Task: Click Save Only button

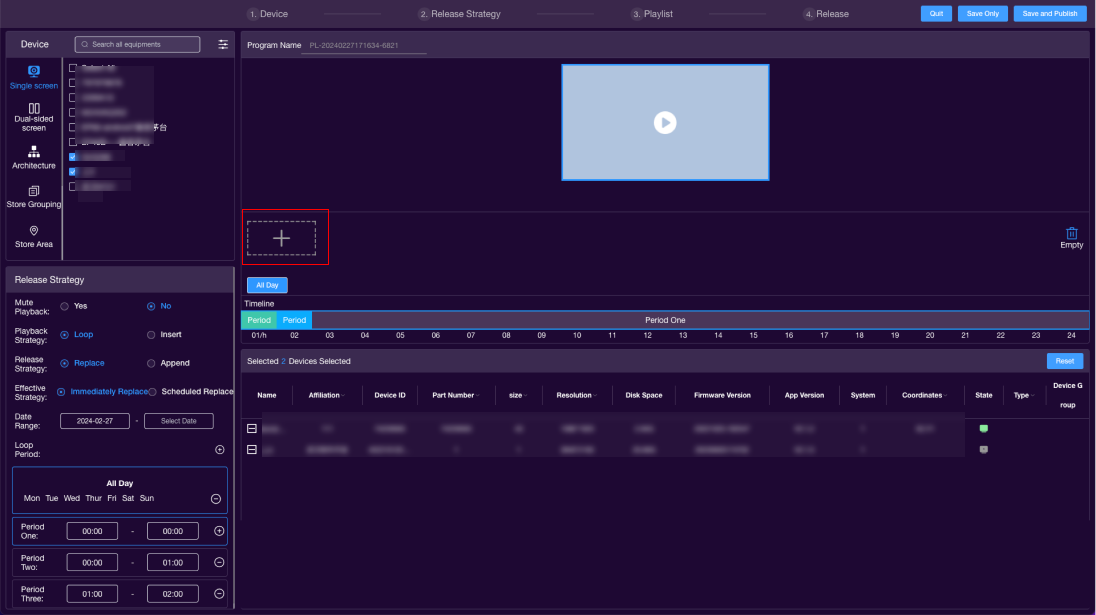Action: pyautogui.click(x=983, y=13)
